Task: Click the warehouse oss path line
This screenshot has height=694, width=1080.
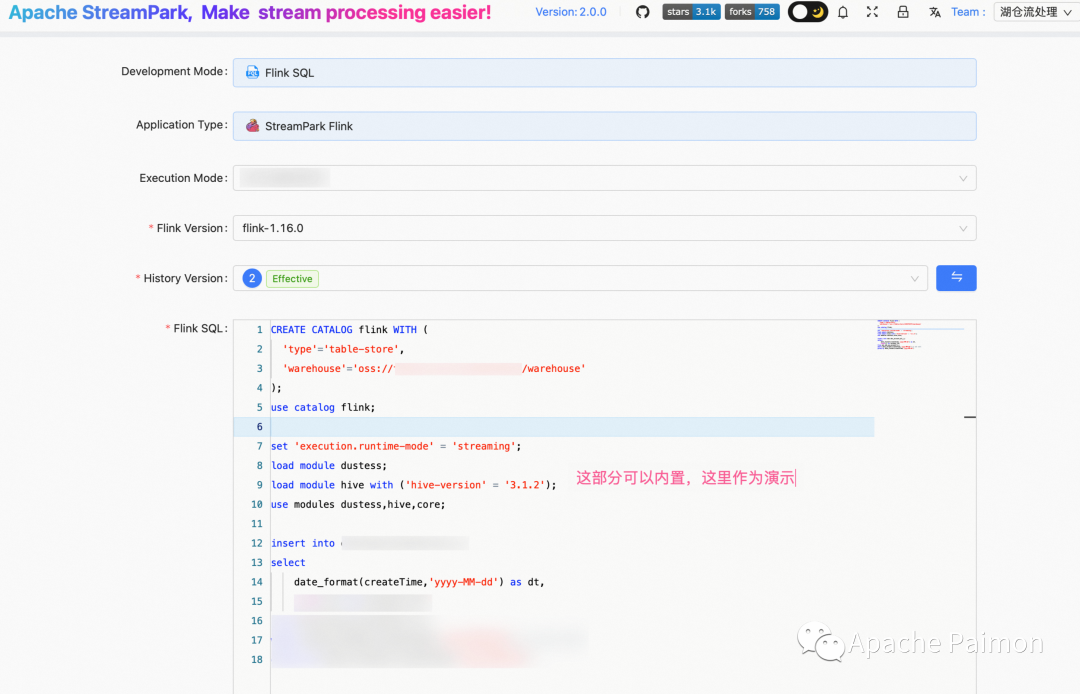Action: pos(434,368)
